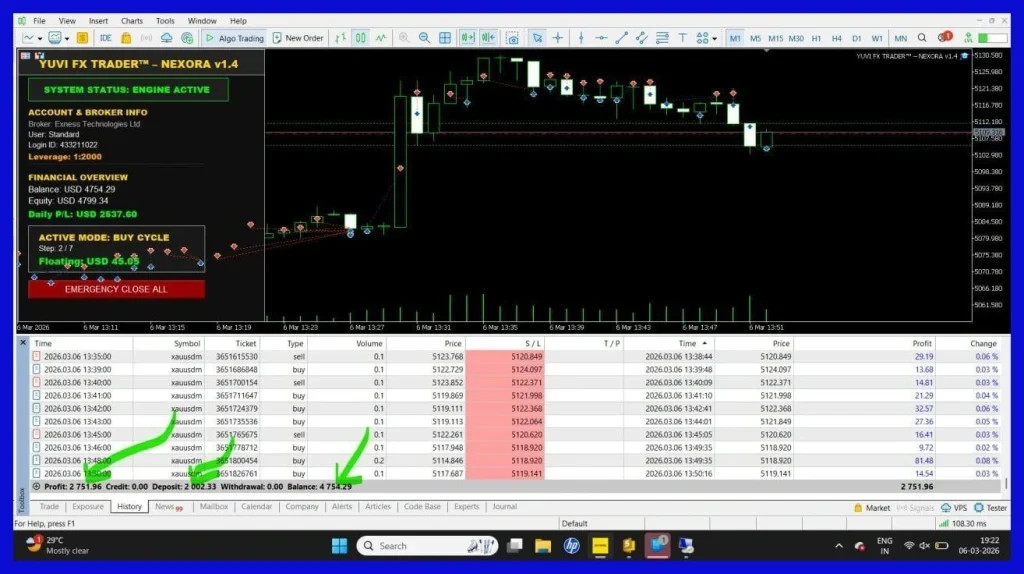Screen dimensions: 1024x574
Task: Toggle Algo Trading on or off
Action: coord(234,38)
